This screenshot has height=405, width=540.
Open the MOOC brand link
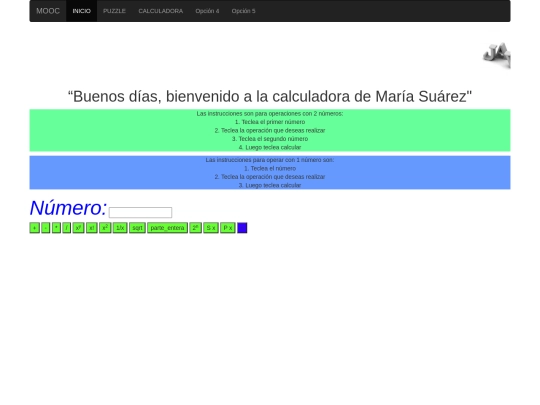point(48,11)
